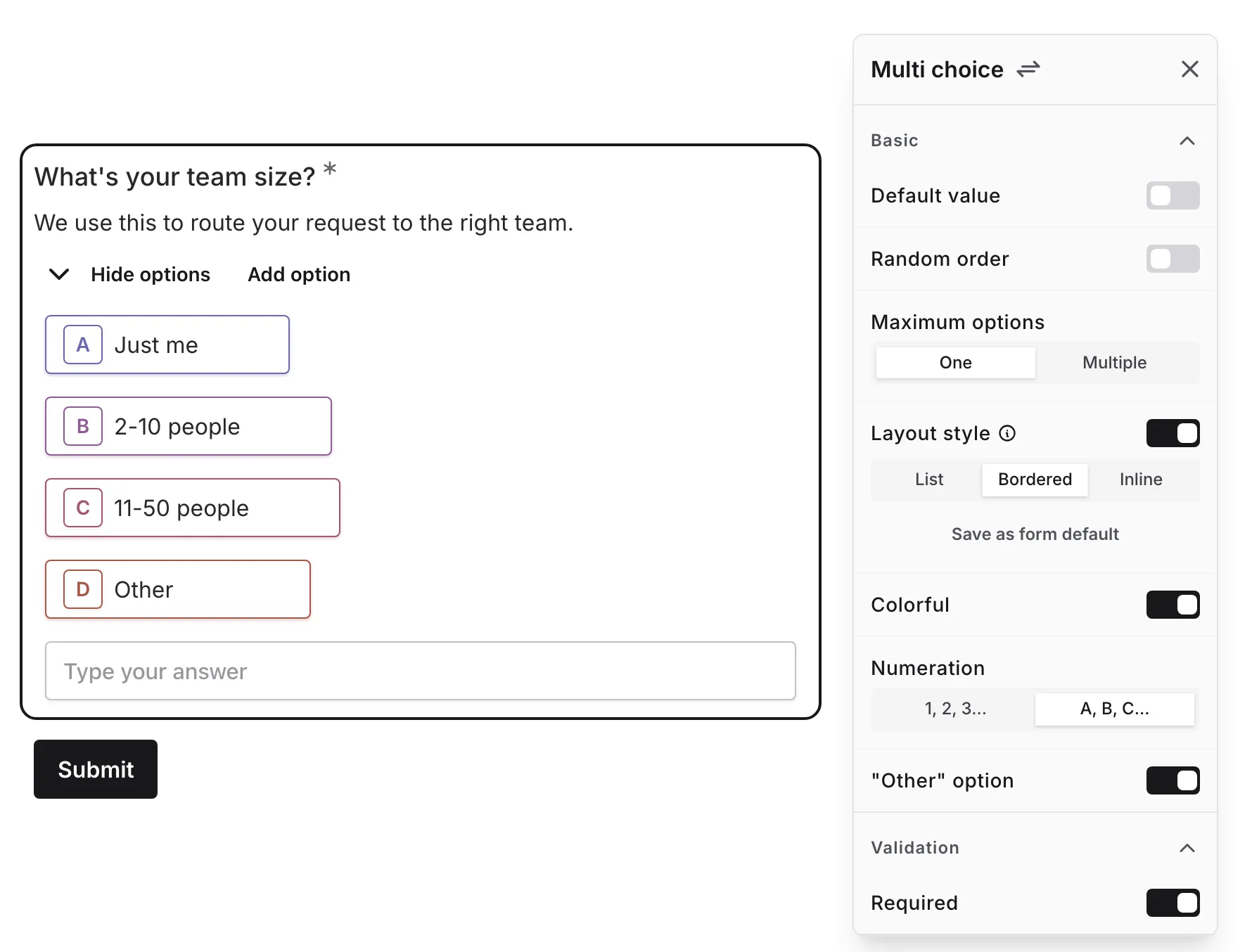Click the description about routing your request
Screen dimensions: 1252x952
(304, 223)
